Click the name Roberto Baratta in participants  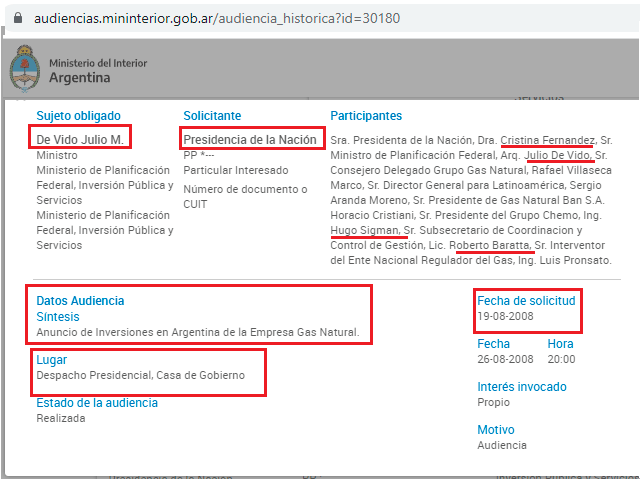(x=490, y=245)
